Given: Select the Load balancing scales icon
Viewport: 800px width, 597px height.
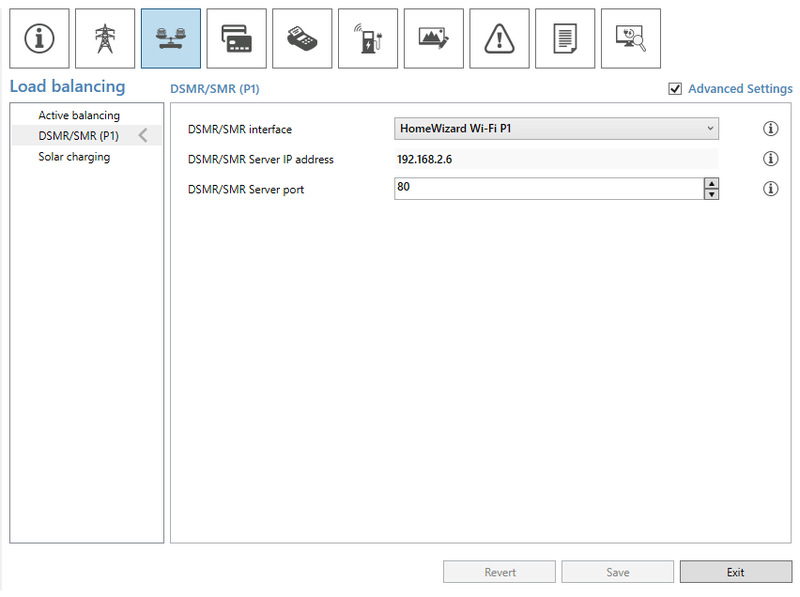Looking at the screenshot, I should [171, 38].
